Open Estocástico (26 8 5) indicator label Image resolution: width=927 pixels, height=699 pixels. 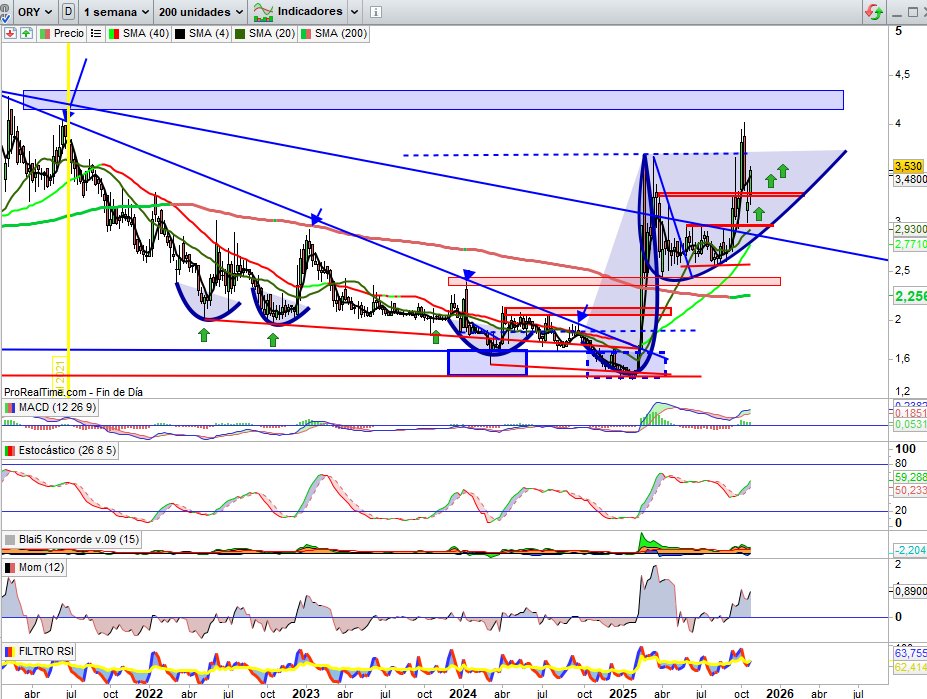[67, 451]
